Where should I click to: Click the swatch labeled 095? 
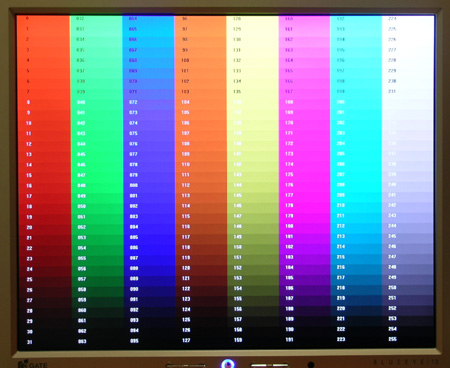(x=150, y=341)
